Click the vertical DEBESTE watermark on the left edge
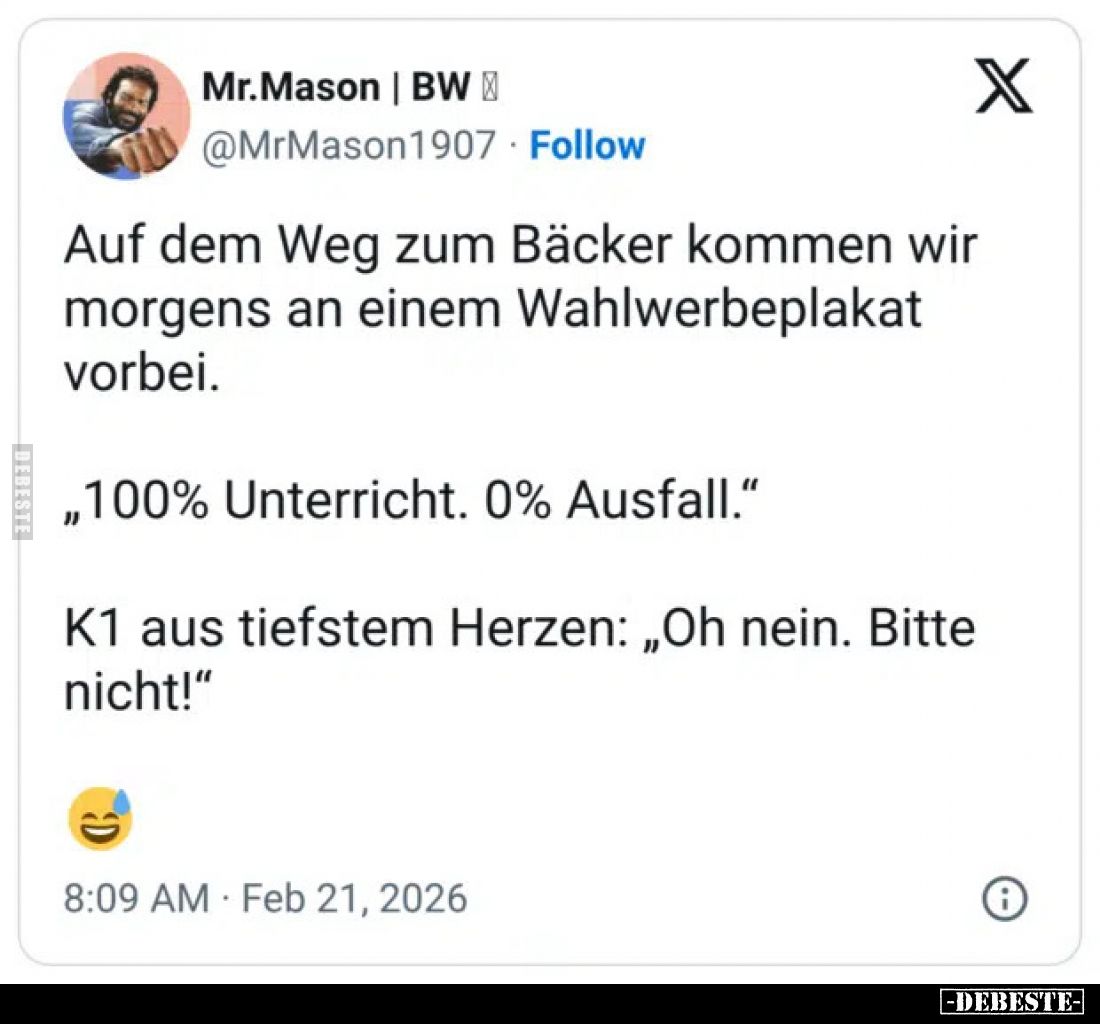The height and width of the screenshot is (1024, 1100). click(x=22, y=492)
